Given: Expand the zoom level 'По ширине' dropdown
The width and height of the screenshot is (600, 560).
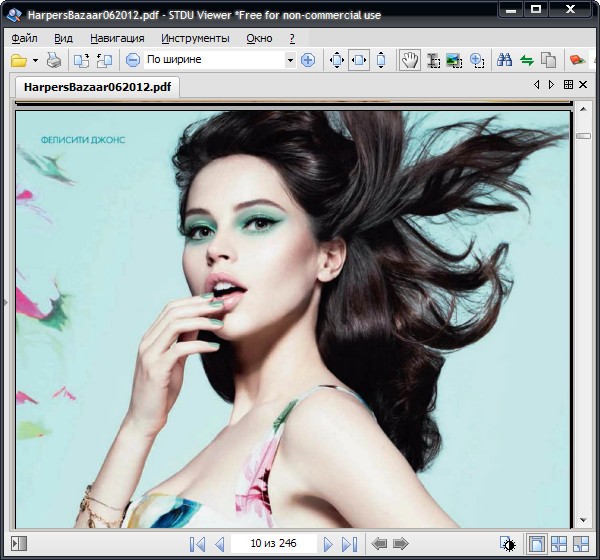Looking at the screenshot, I should click(290, 61).
